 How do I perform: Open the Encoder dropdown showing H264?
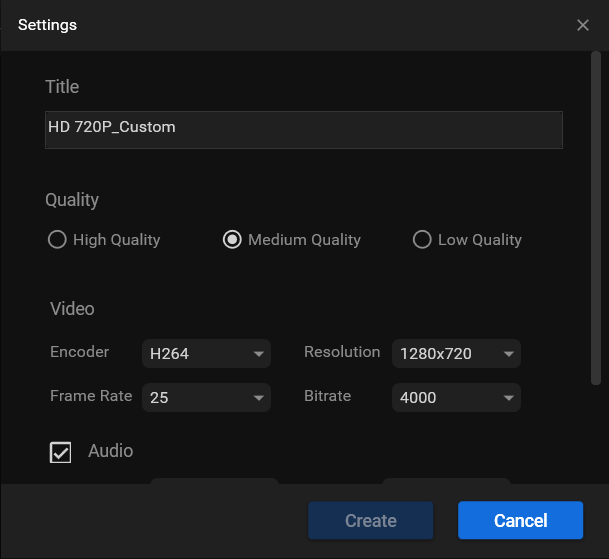tap(206, 354)
